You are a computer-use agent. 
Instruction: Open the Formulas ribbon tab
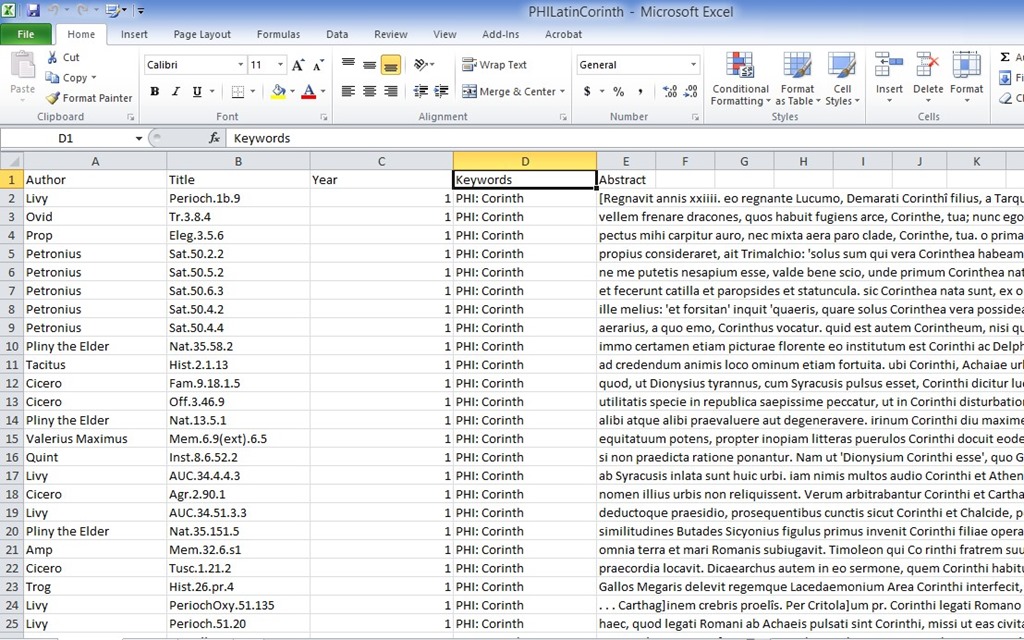pyautogui.click(x=278, y=34)
